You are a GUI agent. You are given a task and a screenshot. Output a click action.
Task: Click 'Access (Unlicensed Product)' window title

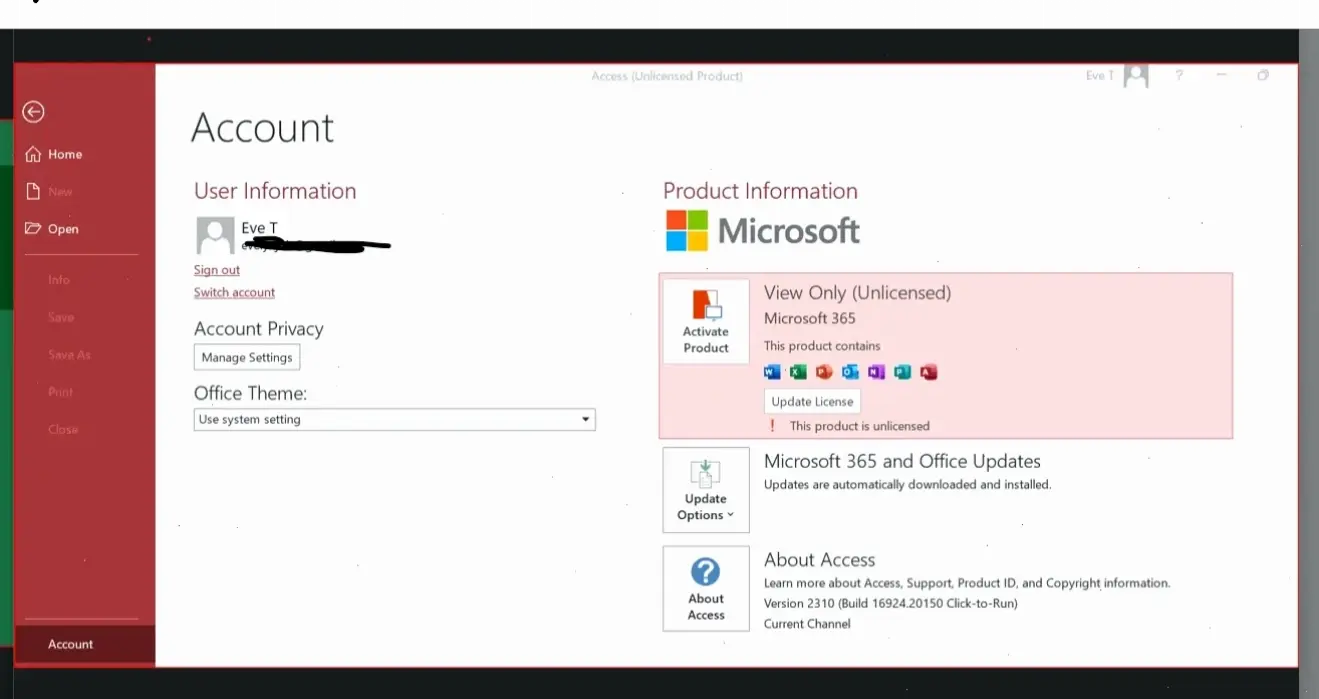(x=667, y=76)
